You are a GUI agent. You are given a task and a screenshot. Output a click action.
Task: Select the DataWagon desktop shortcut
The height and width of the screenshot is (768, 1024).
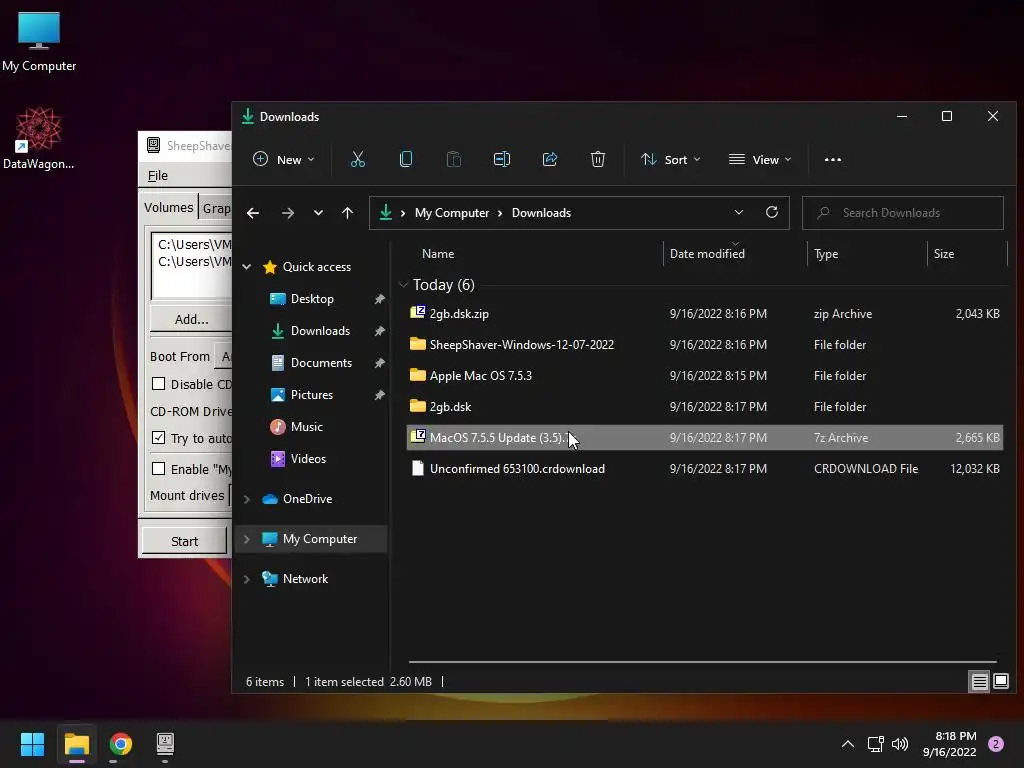click(x=39, y=138)
